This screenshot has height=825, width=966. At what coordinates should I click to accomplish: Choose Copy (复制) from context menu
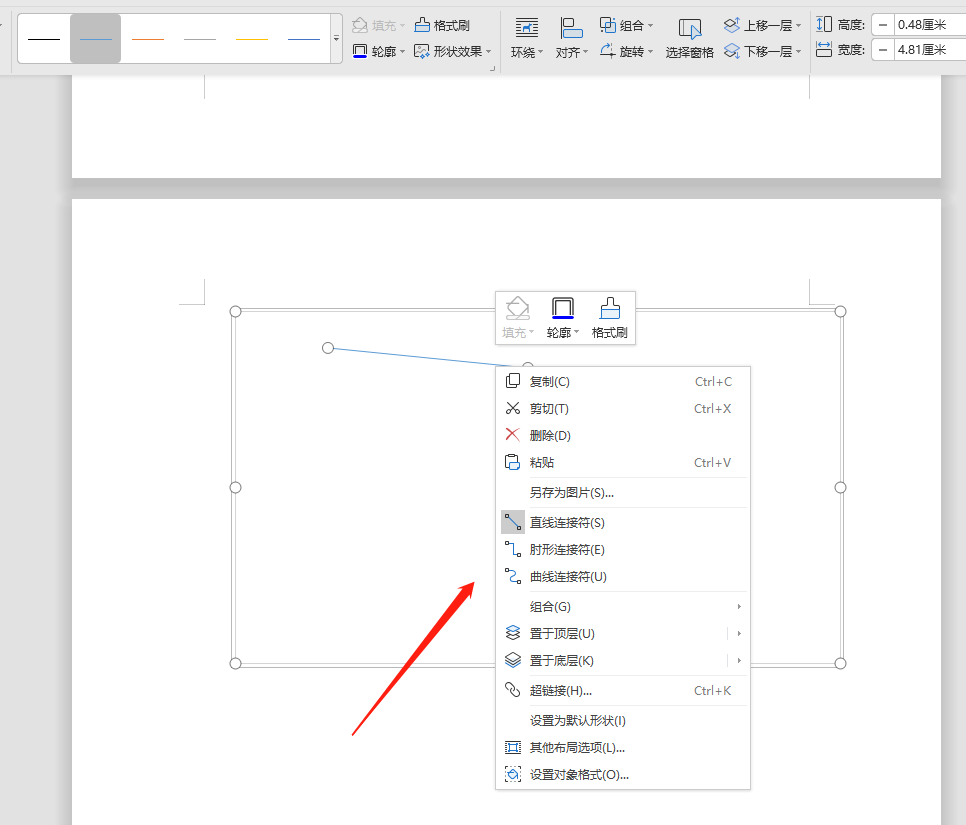click(x=549, y=381)
